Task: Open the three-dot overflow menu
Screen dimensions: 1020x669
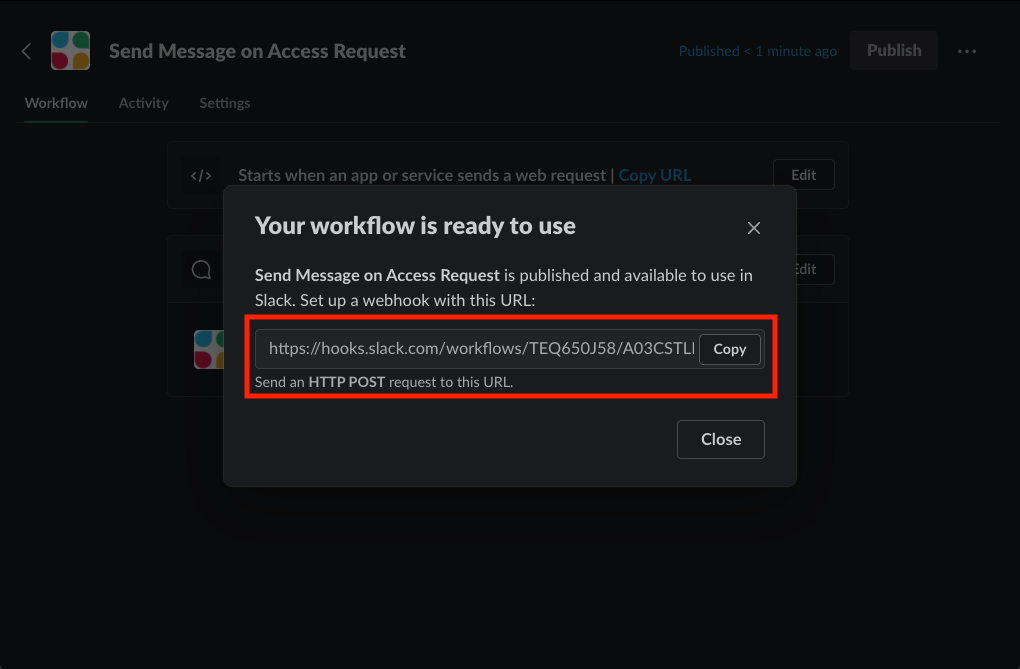Action: pos(966,50)
